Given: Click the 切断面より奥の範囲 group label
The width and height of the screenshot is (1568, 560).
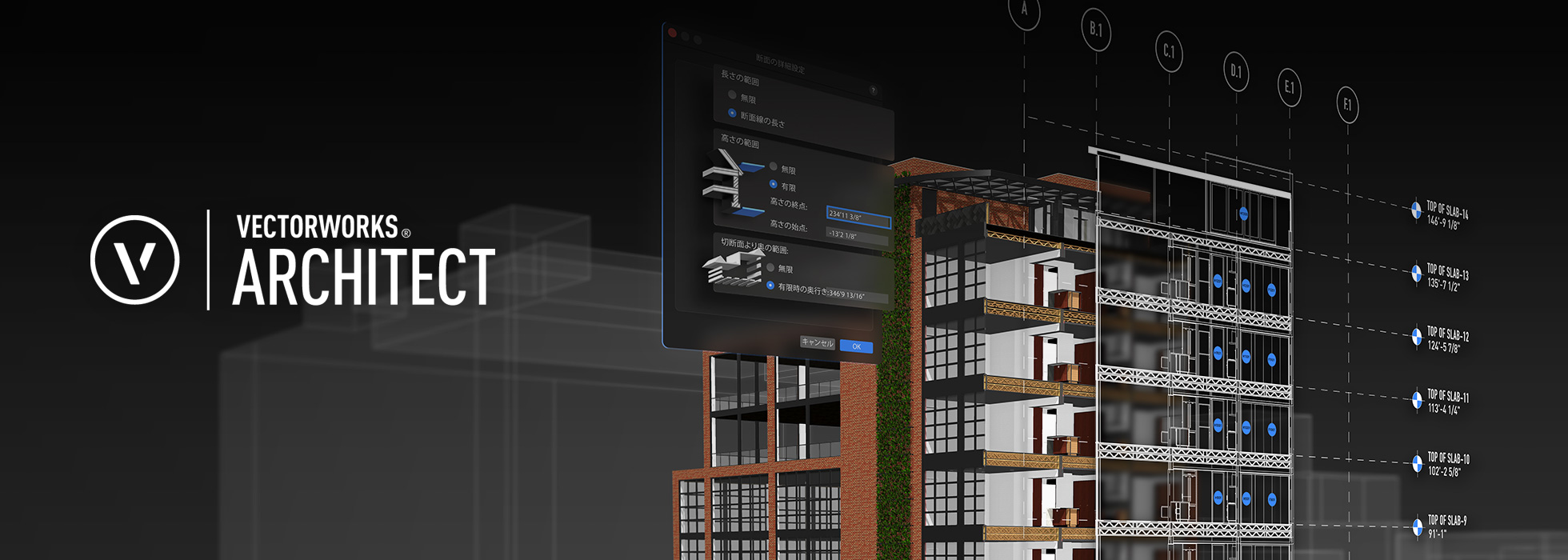Looking at the screenshot, I should [754, 246].
